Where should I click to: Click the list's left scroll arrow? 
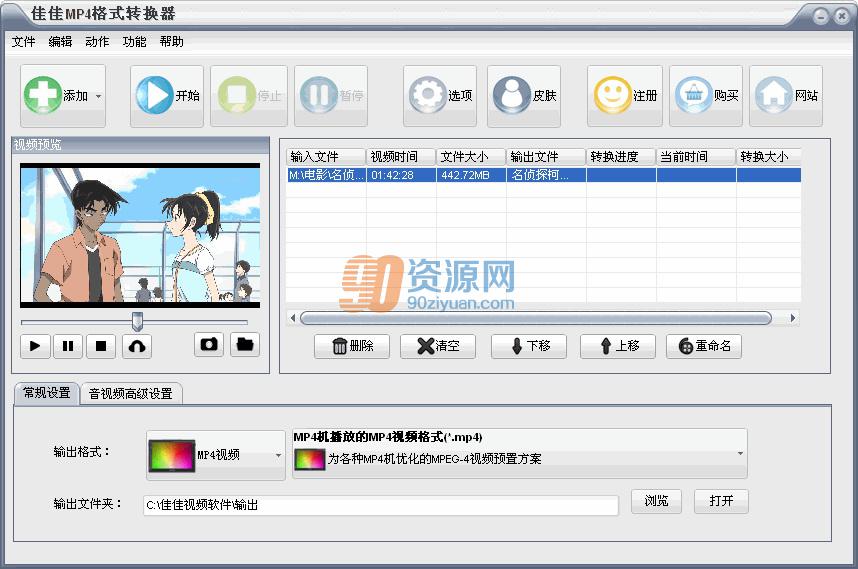click(293, 318)
